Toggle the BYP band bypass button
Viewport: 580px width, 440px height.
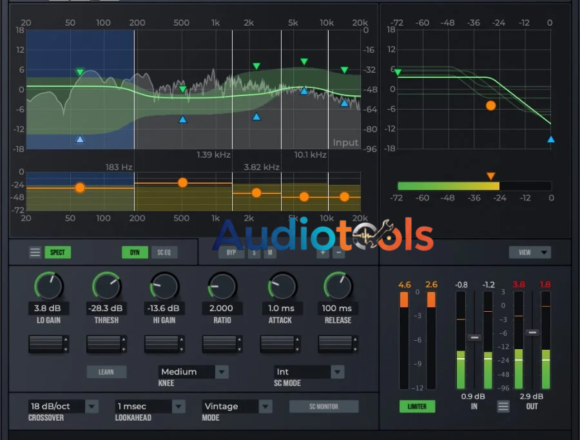pos(231,253)
